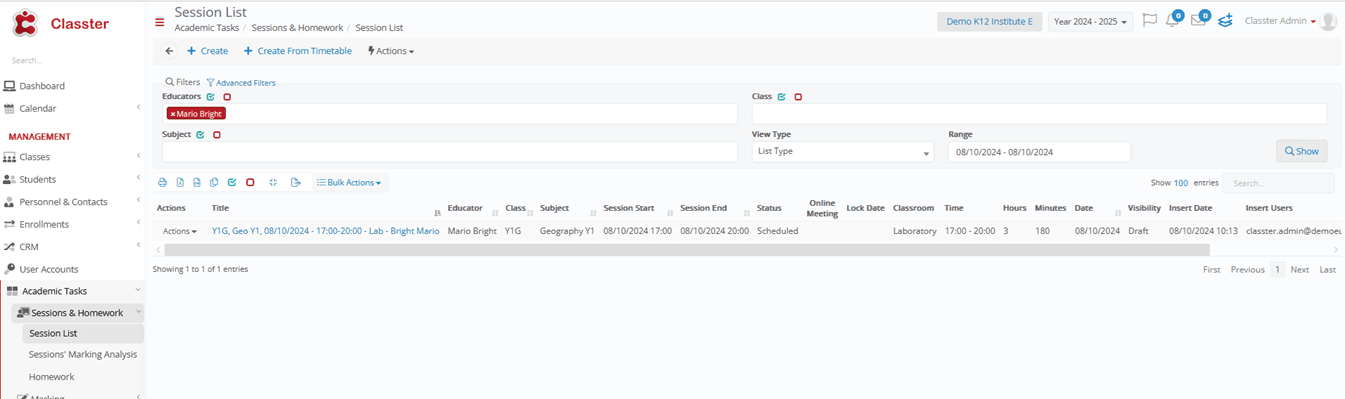Click the Academic Tasks breadcrumb
The height and width of the screenshot is (399, 1345).
(x=207, y=28)
